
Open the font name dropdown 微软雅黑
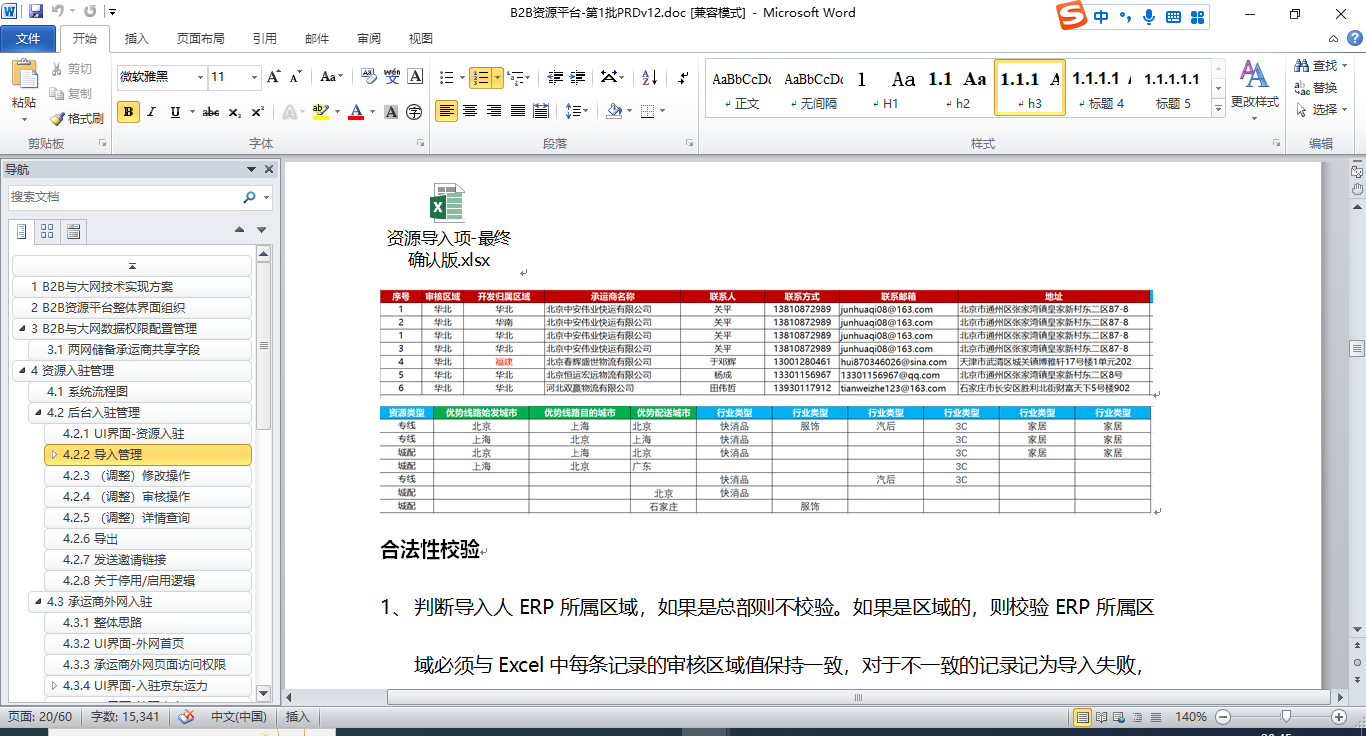coord(200,77)
